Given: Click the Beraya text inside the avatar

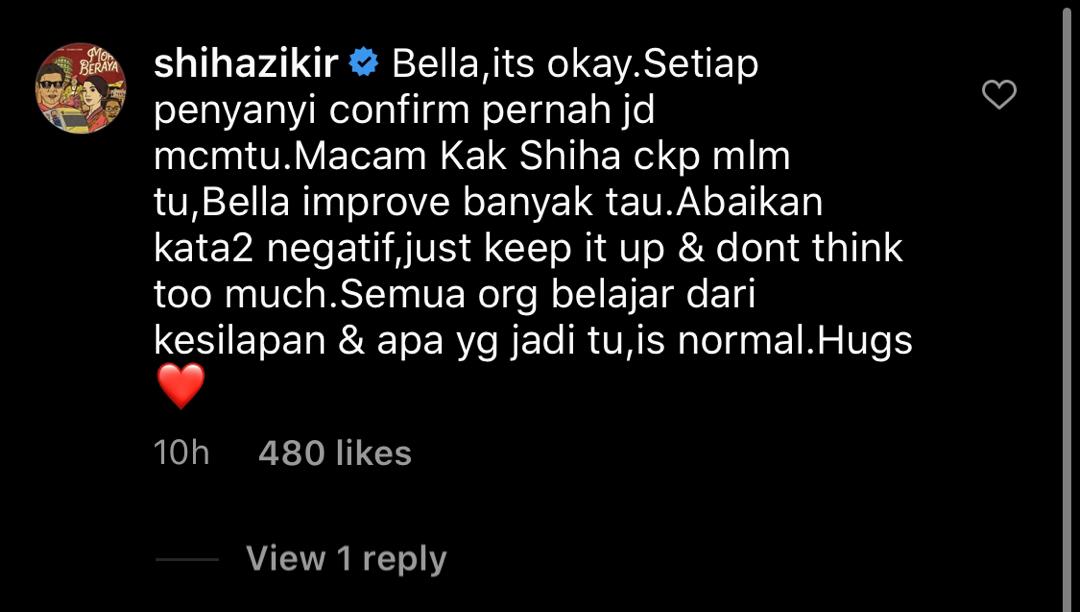Looking at the screenshot, I should [x=100, y=67].
